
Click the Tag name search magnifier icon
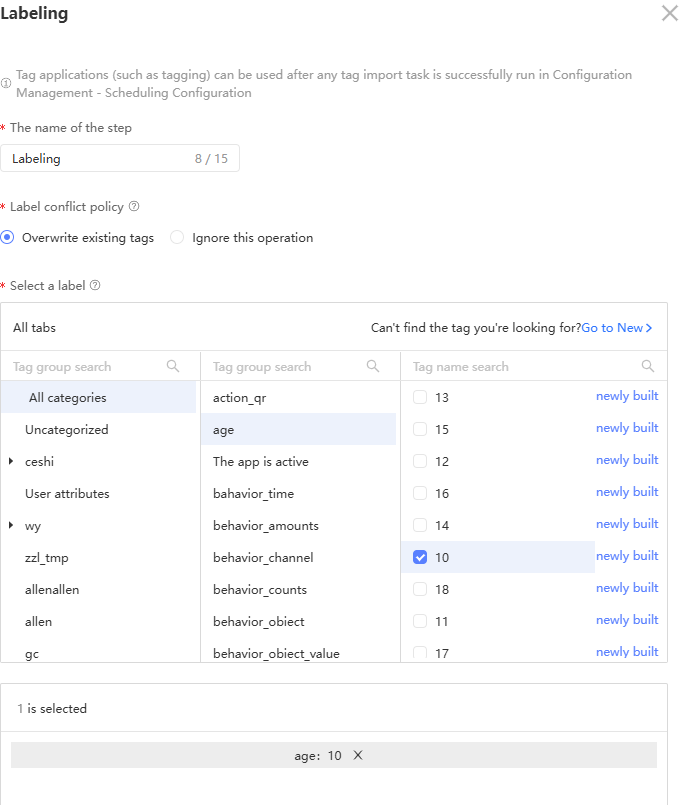tap(648, 366)
